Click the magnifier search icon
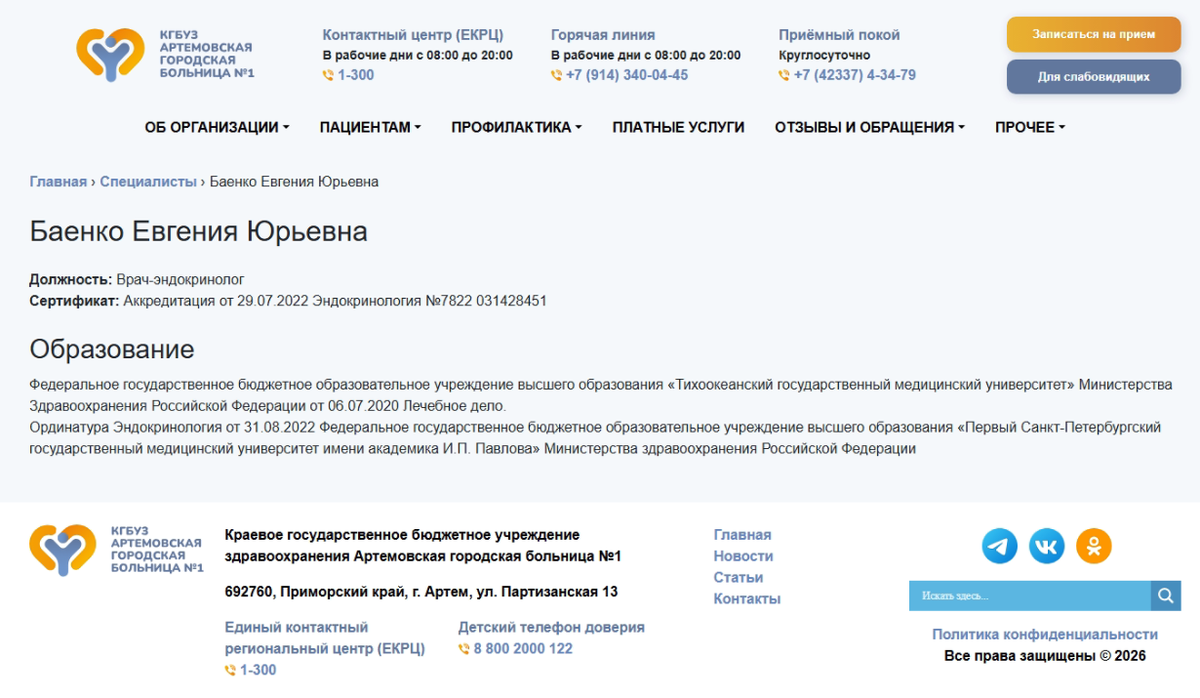The height and width of the screenshot is (698, 1200). [x=1165, y=595]
